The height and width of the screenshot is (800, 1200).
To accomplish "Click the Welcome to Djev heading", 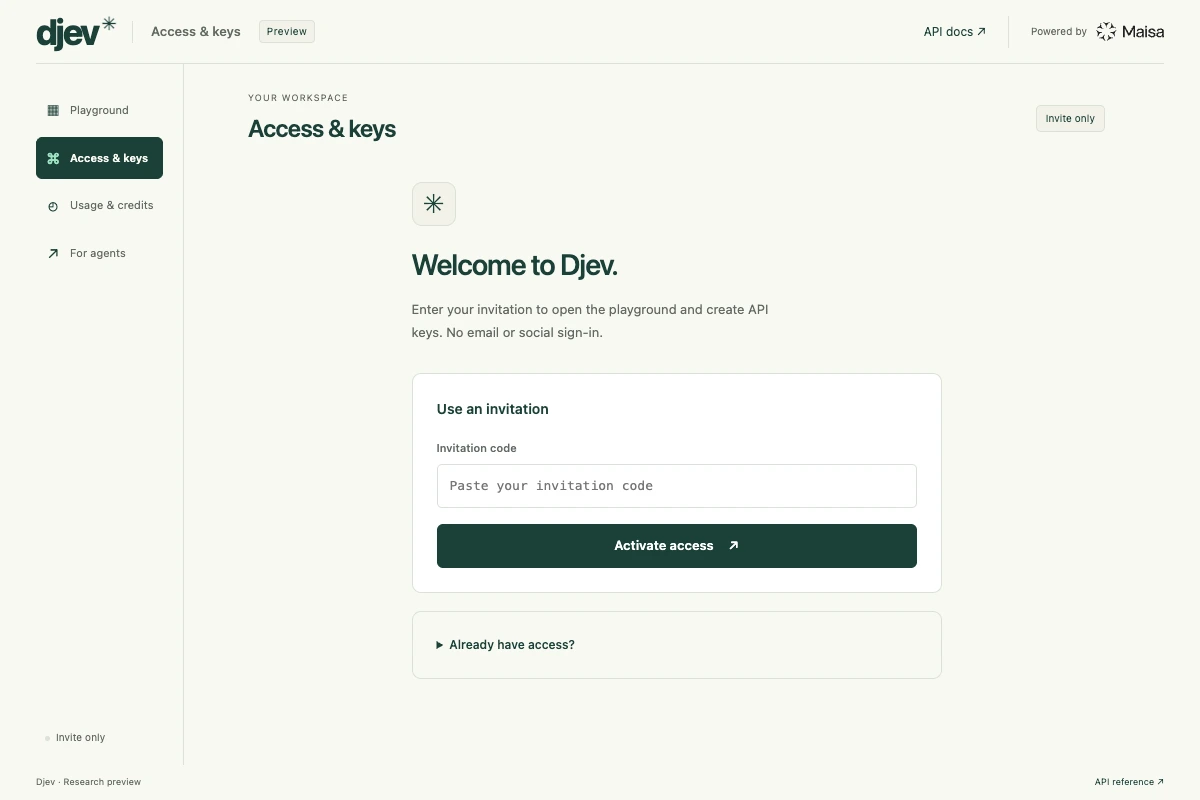I will (x=515, y=265).
